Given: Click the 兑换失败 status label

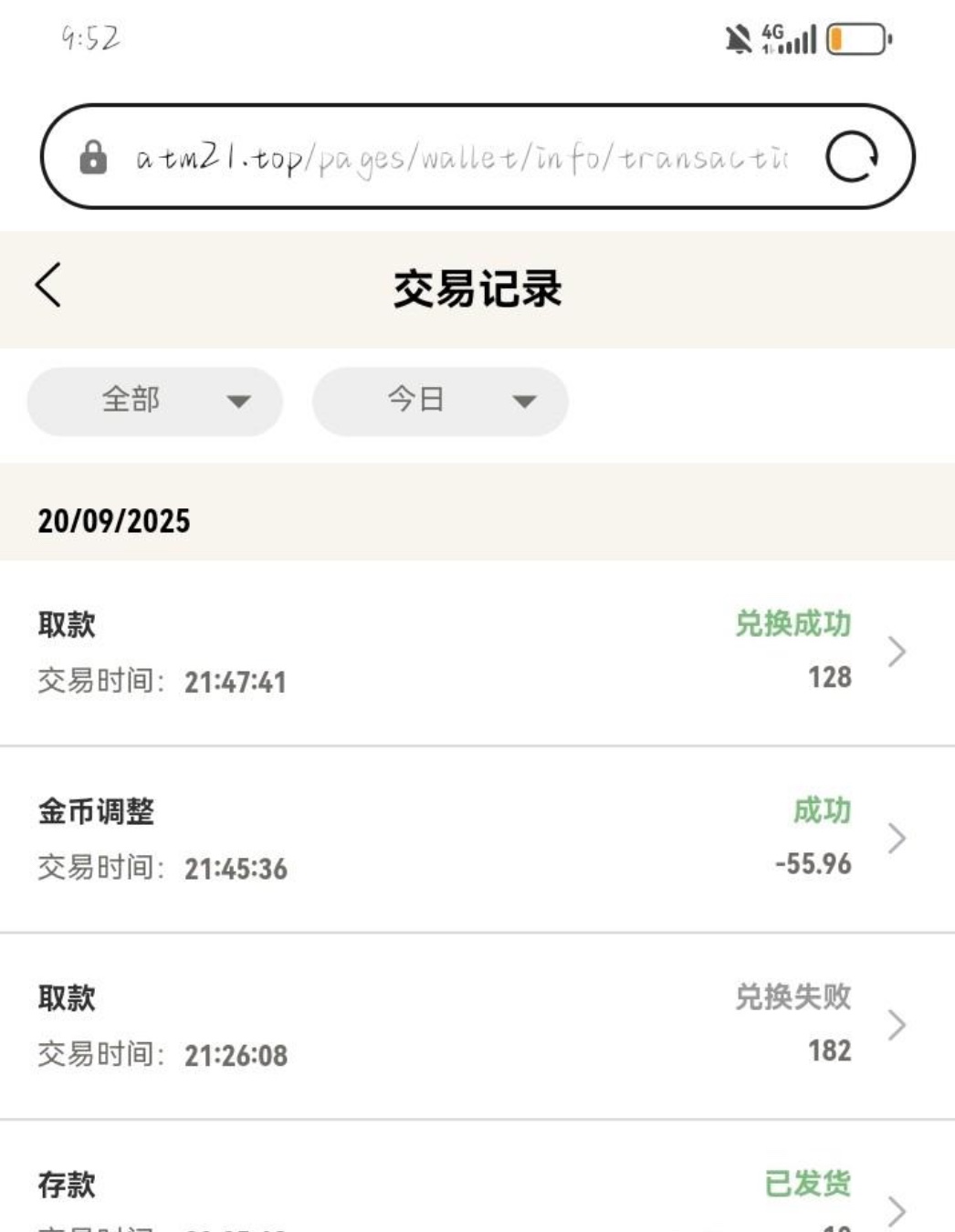Looking at the screenshot, I should coord(792,997).
